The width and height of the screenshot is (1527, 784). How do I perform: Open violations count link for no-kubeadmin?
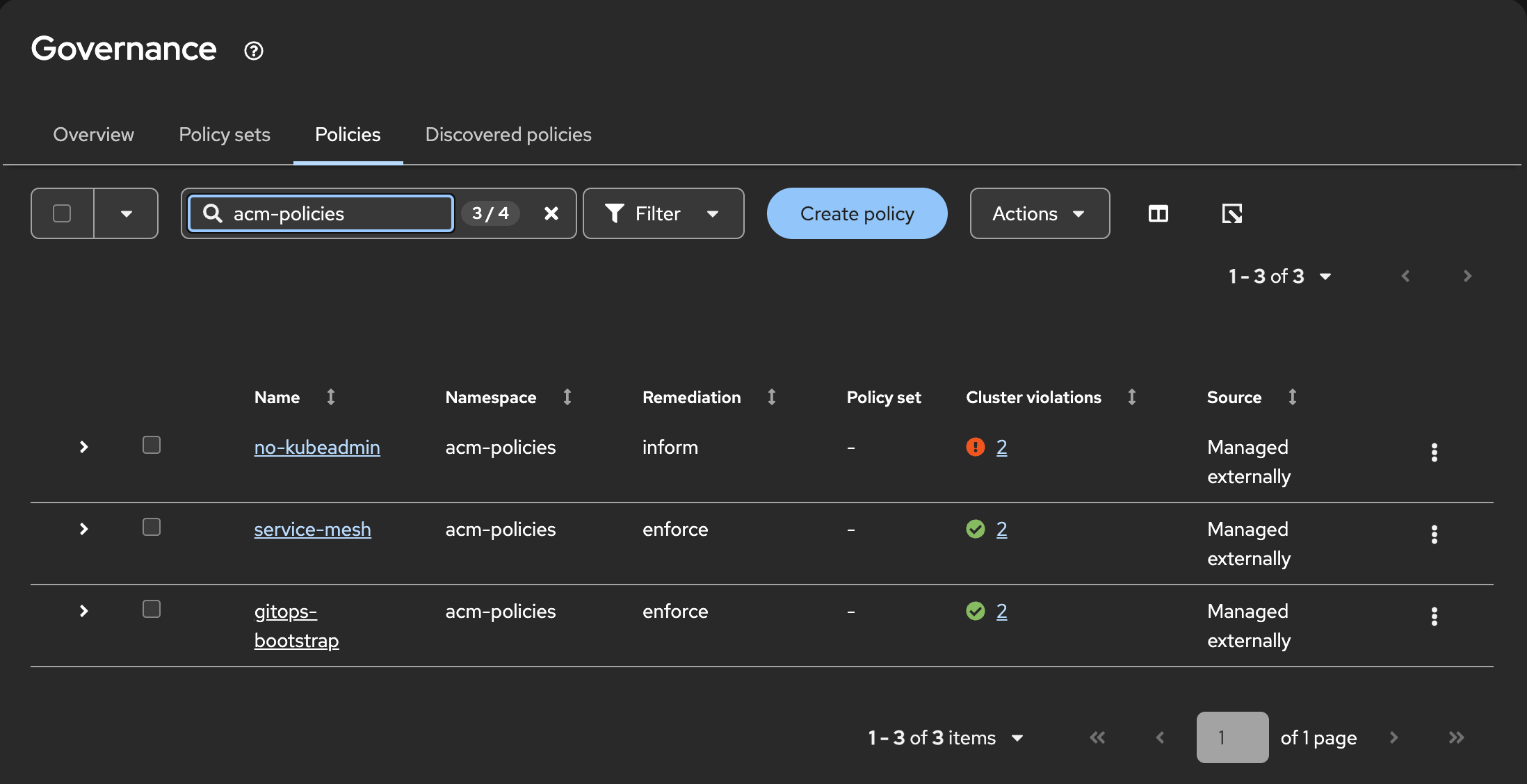coord(1002,447)
